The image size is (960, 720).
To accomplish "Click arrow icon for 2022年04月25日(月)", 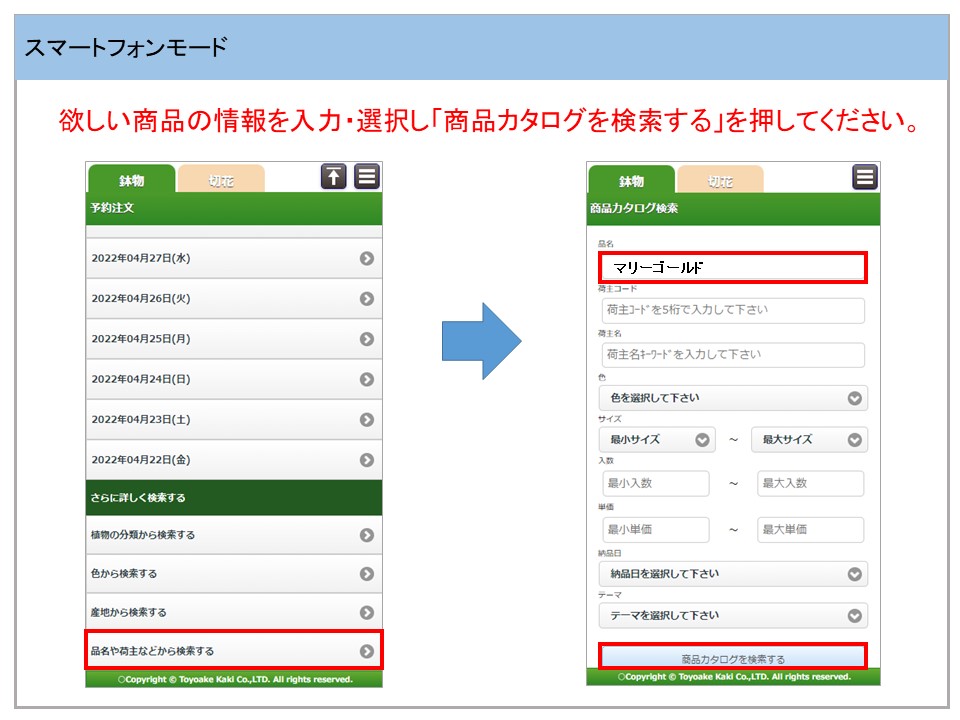I will 367,339.
